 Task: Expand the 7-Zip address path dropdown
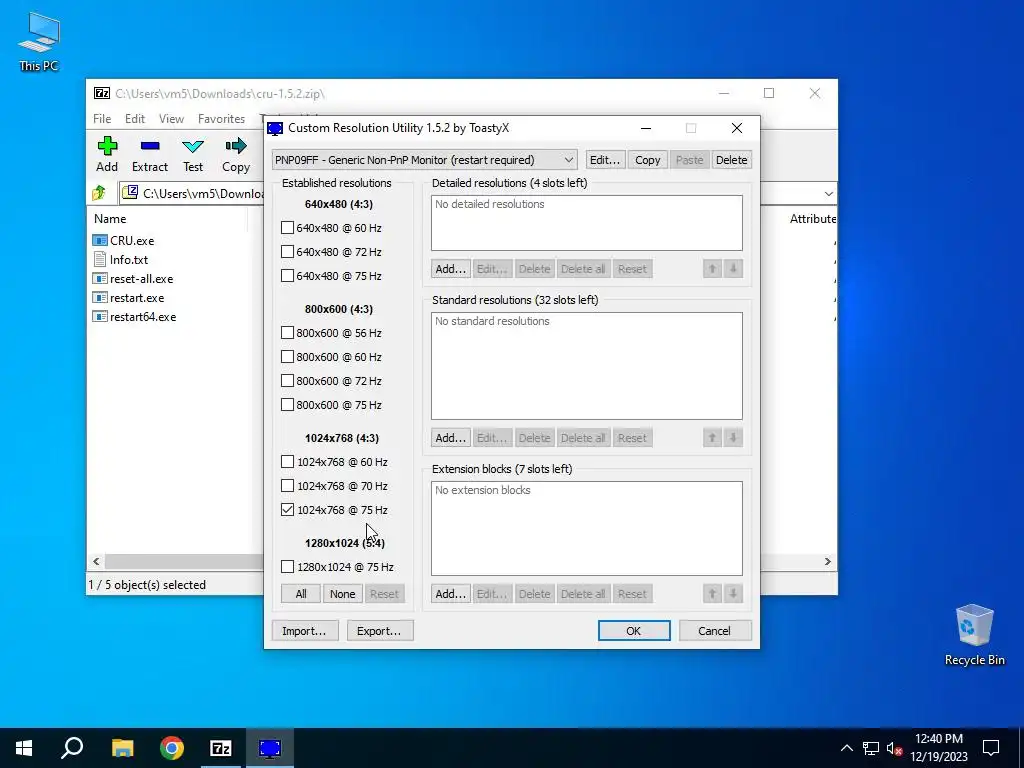tap(828, 193)
